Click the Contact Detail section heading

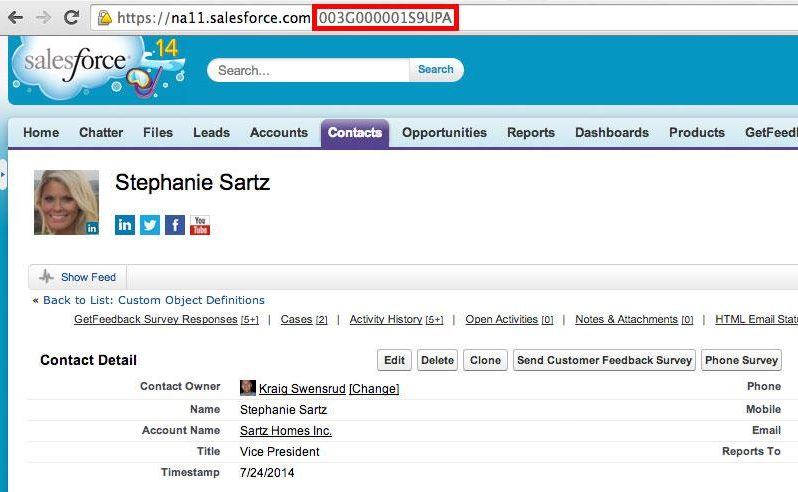click(x=89, y=360)
